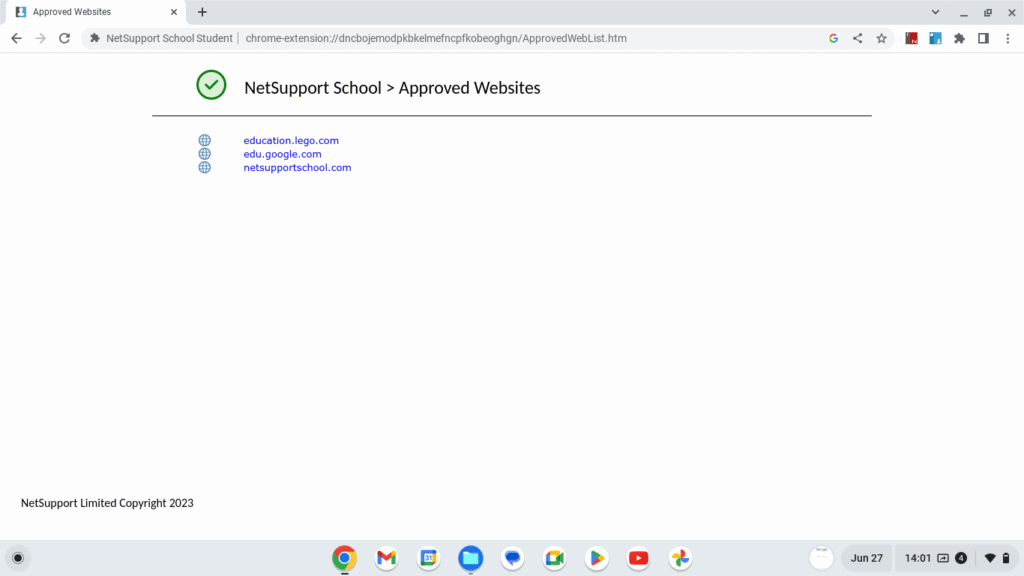Open Messages from the shelf

tap(513, 558)
